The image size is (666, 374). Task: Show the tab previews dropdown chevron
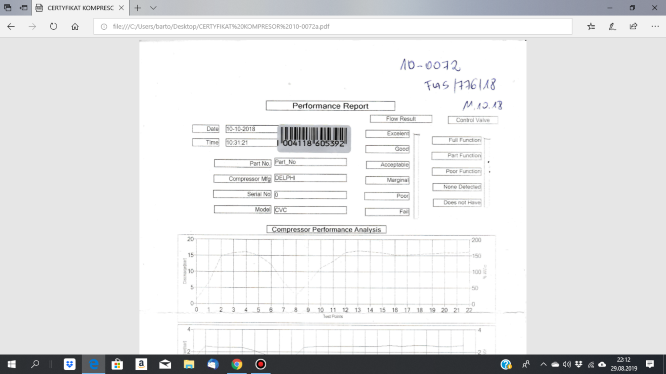[153, 8]
